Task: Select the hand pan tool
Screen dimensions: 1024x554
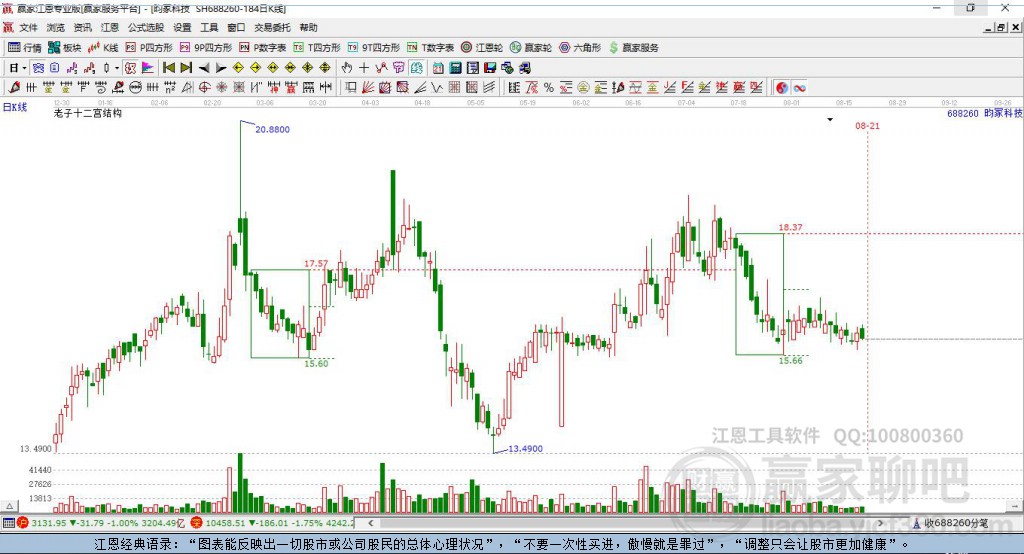Action: [347, 68]
